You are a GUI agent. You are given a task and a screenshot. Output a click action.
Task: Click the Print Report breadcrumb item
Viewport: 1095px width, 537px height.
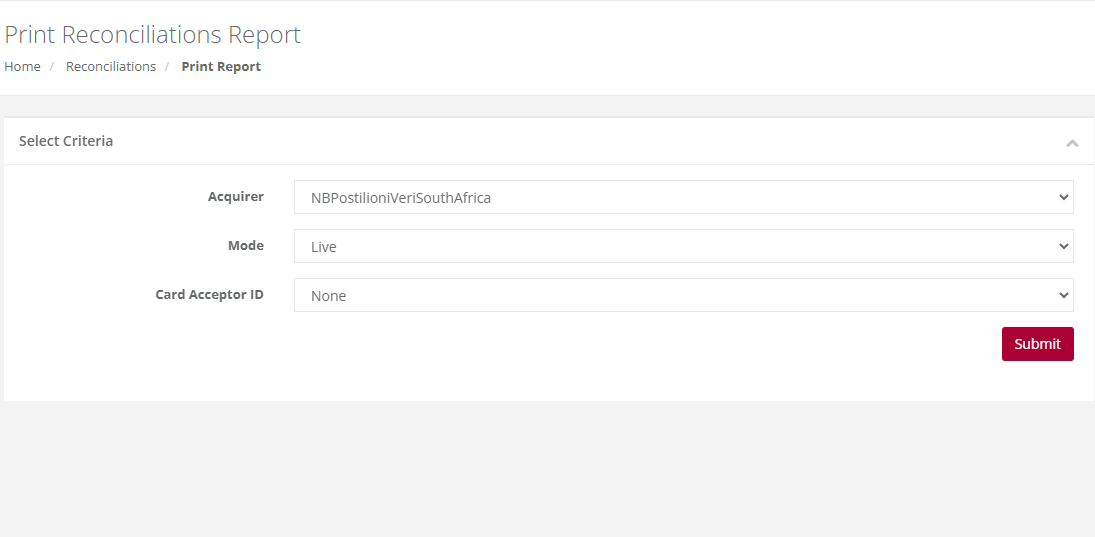(221, 66)
